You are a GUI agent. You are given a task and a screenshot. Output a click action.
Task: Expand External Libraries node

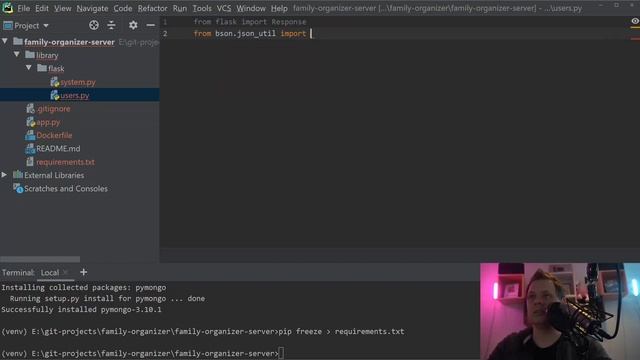4,175
